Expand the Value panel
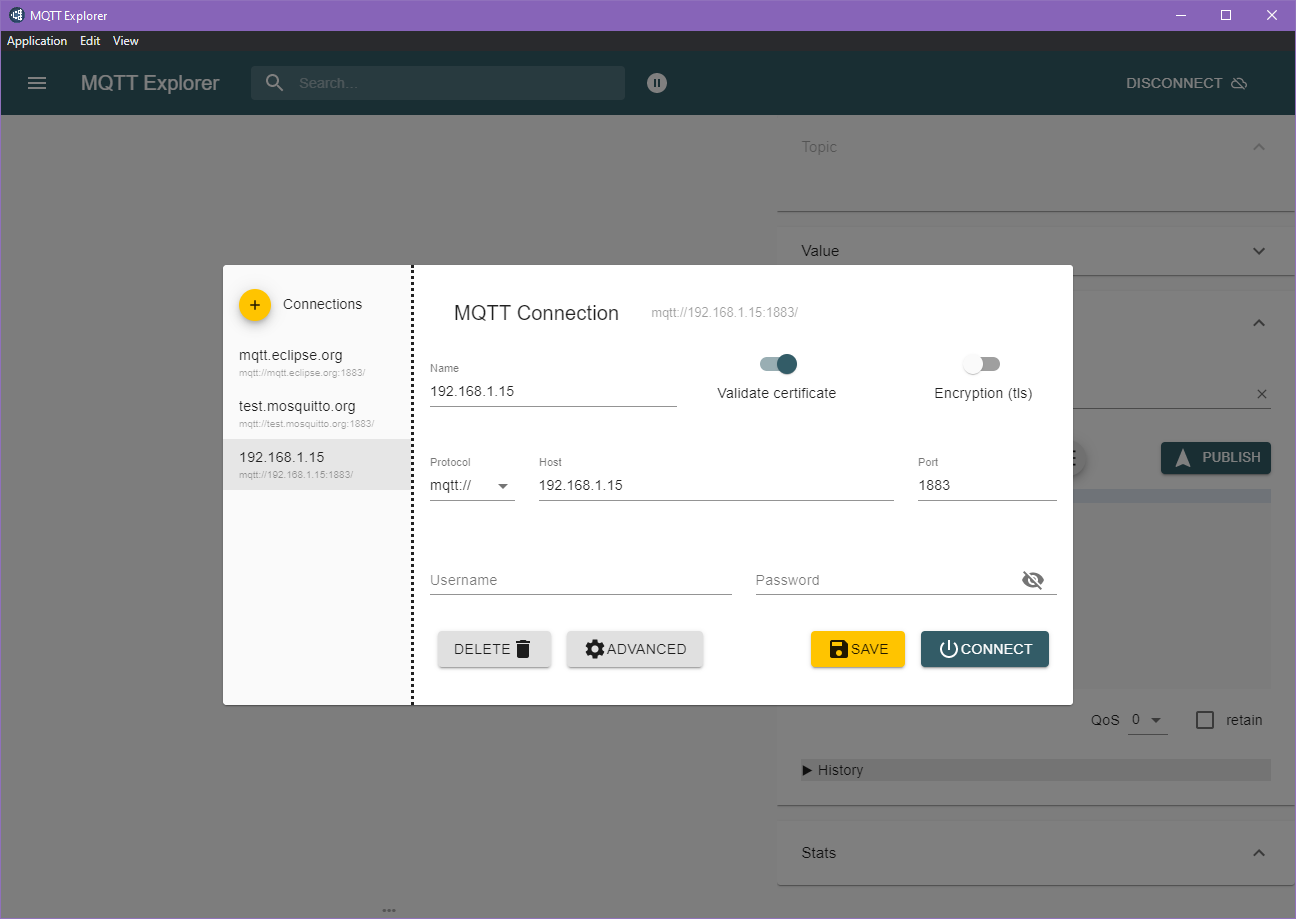1296x919 pixels. click(1259, 251)
